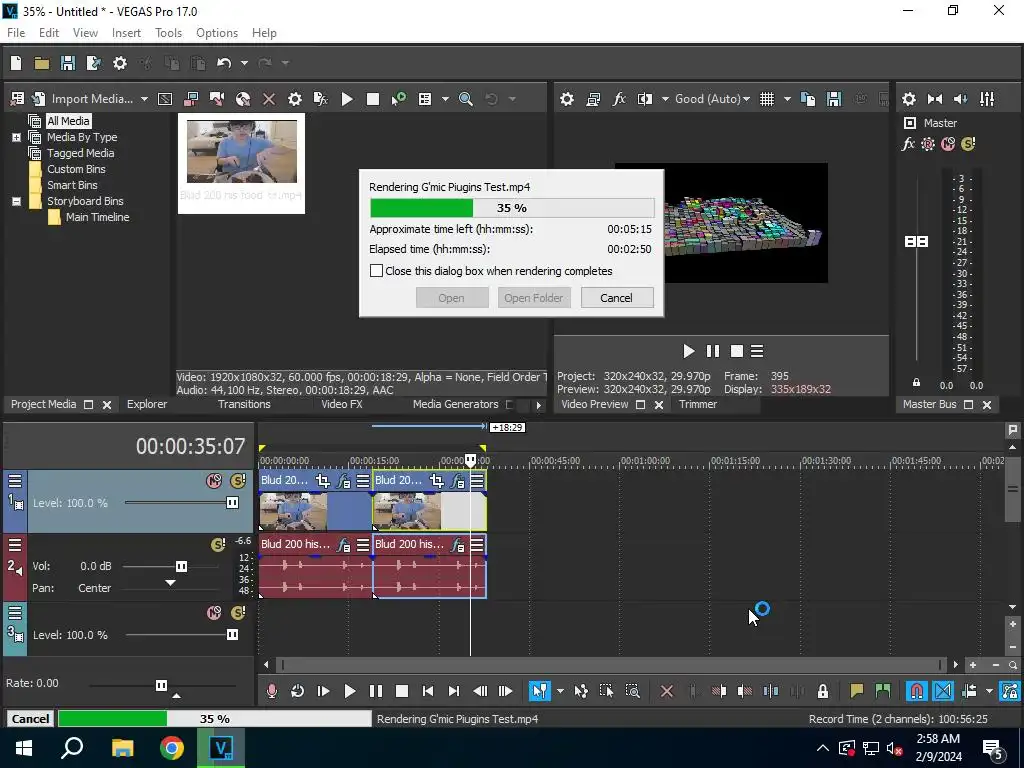Screen dimensions: 1024x768
Task: Open the Tools menu
Action: point(168,33)
